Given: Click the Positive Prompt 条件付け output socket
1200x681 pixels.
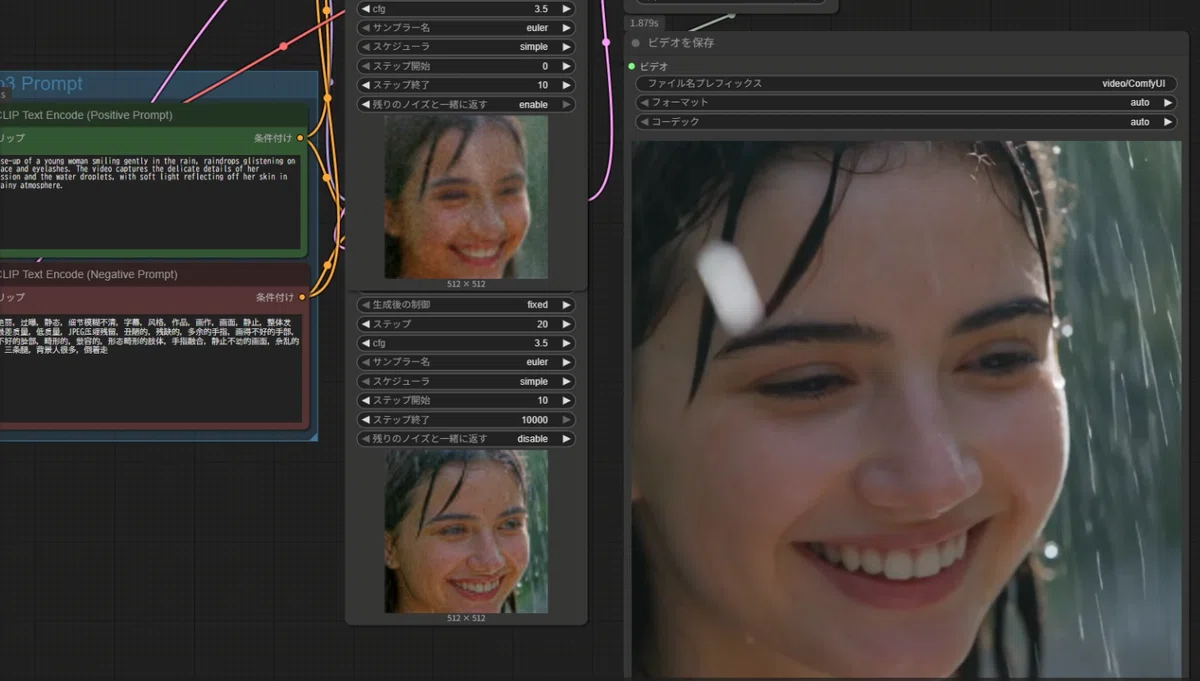Looking at the screenshot, I should 301,138.
